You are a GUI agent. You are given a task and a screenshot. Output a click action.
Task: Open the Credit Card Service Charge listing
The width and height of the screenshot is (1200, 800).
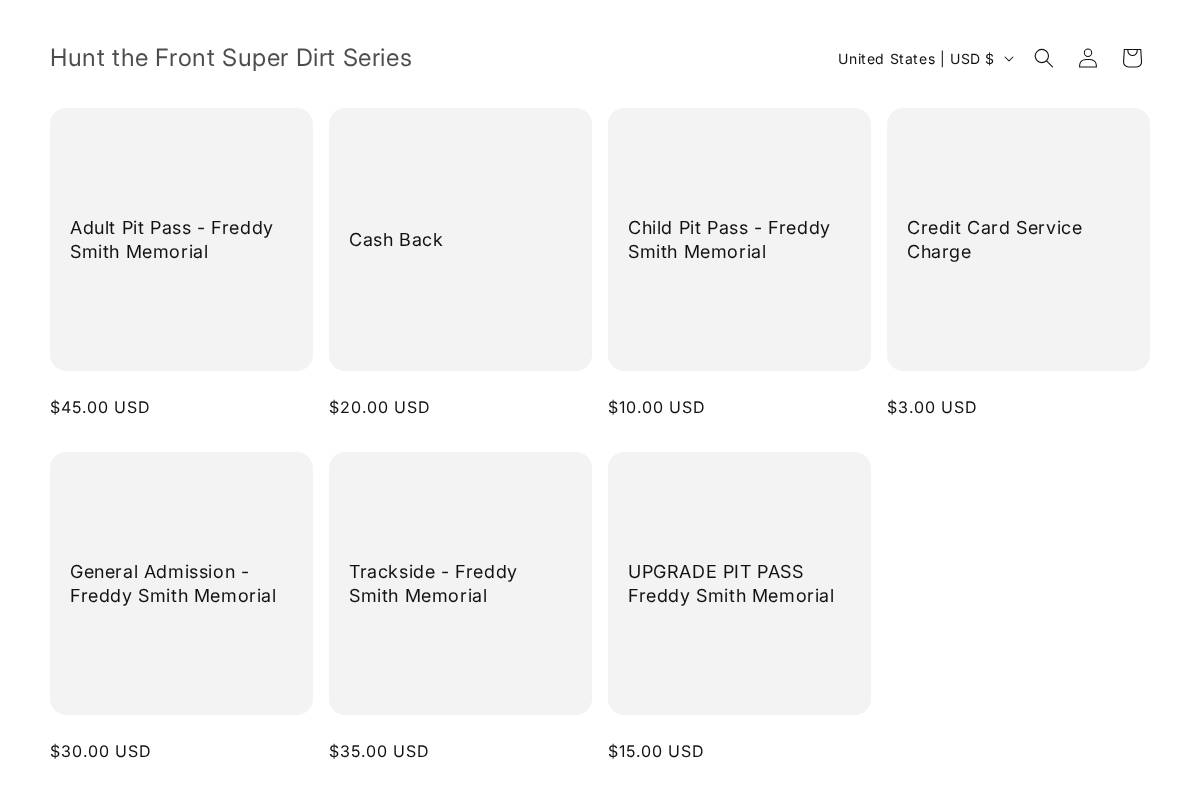click(994, 239)
